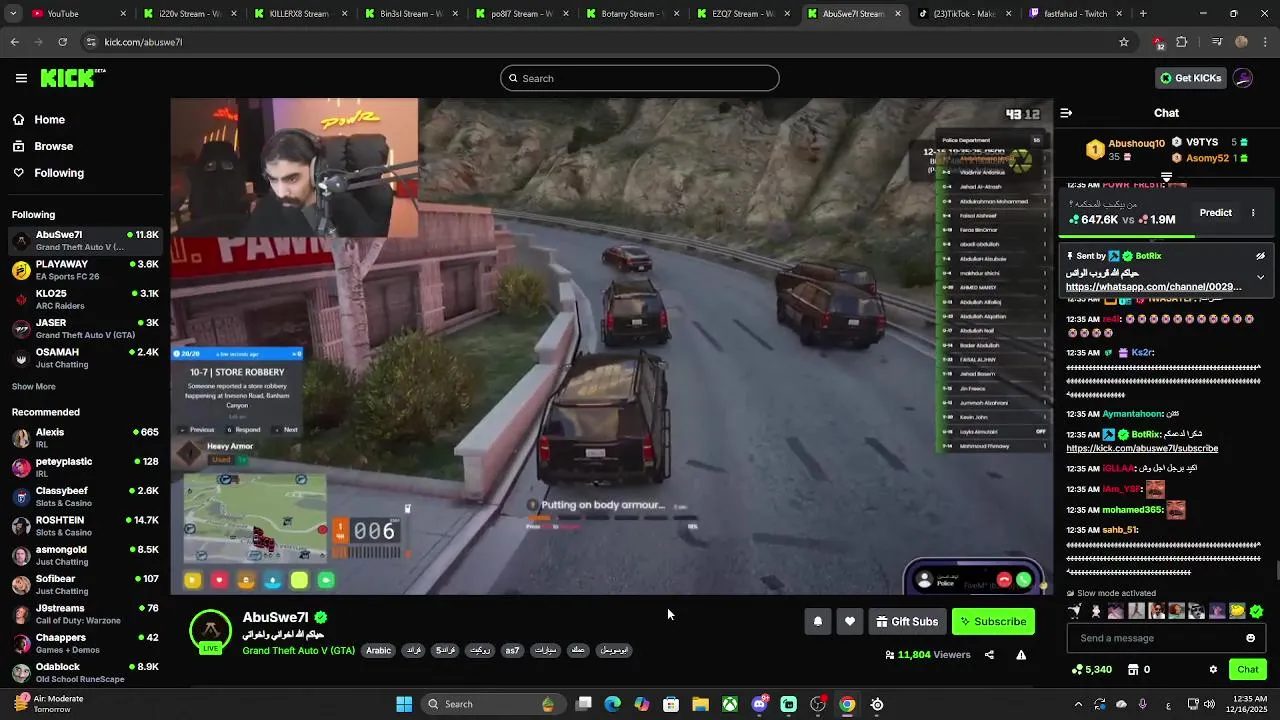
Task: Show hidden system tray icons
Action: (1078, 704)
